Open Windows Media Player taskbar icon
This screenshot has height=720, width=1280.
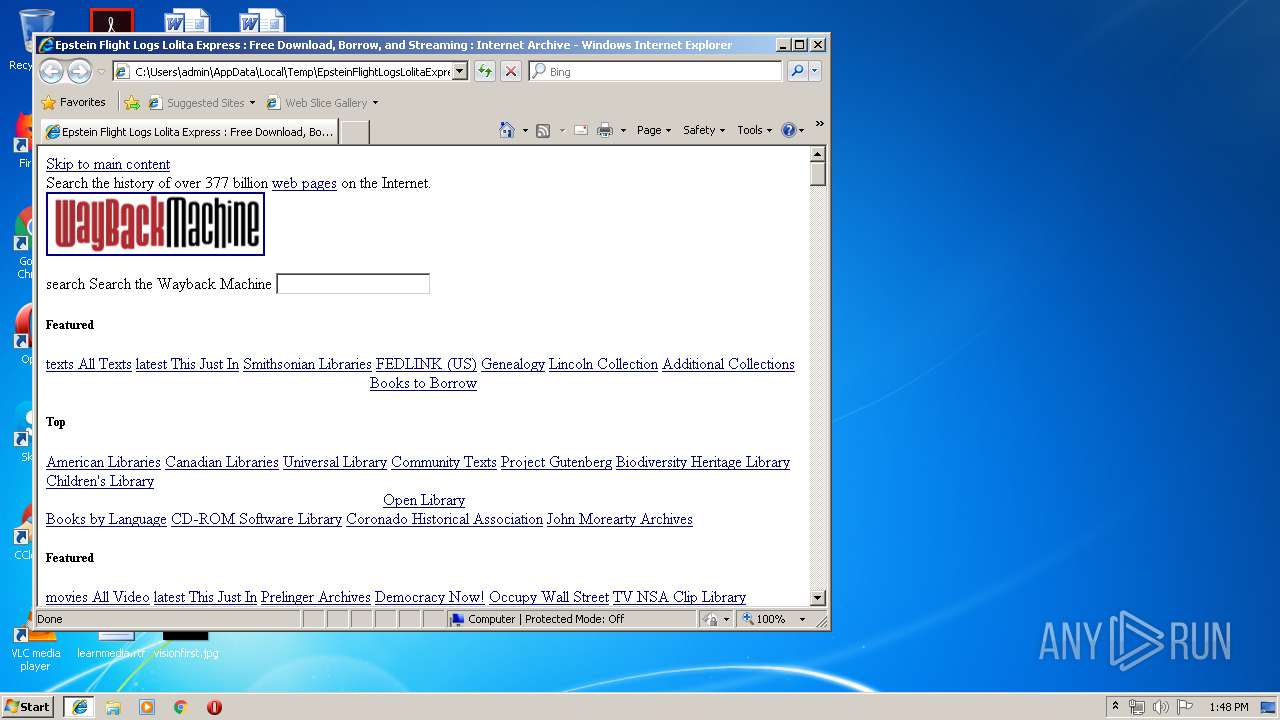(x=147, y=707)
